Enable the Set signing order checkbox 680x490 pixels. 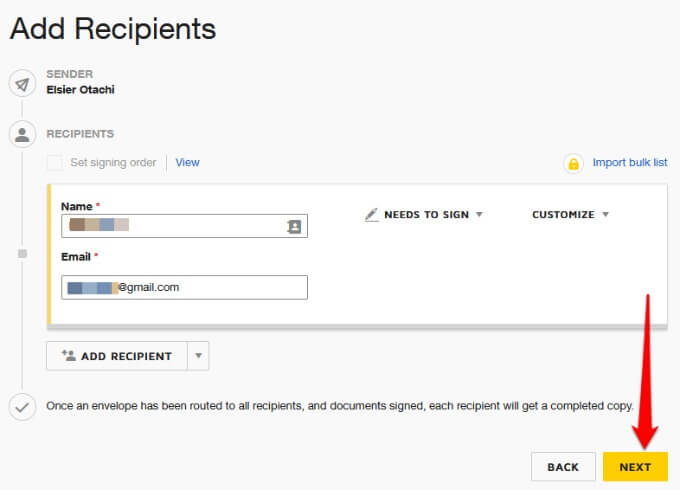54,163
